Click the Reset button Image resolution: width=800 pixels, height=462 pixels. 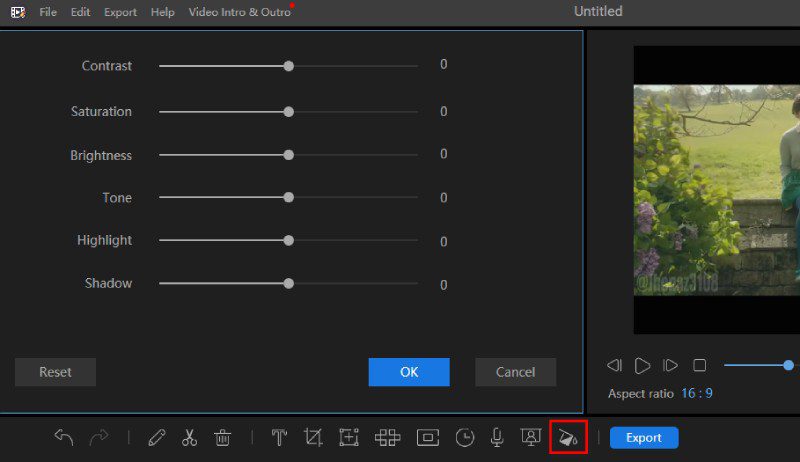pos(55,372)
